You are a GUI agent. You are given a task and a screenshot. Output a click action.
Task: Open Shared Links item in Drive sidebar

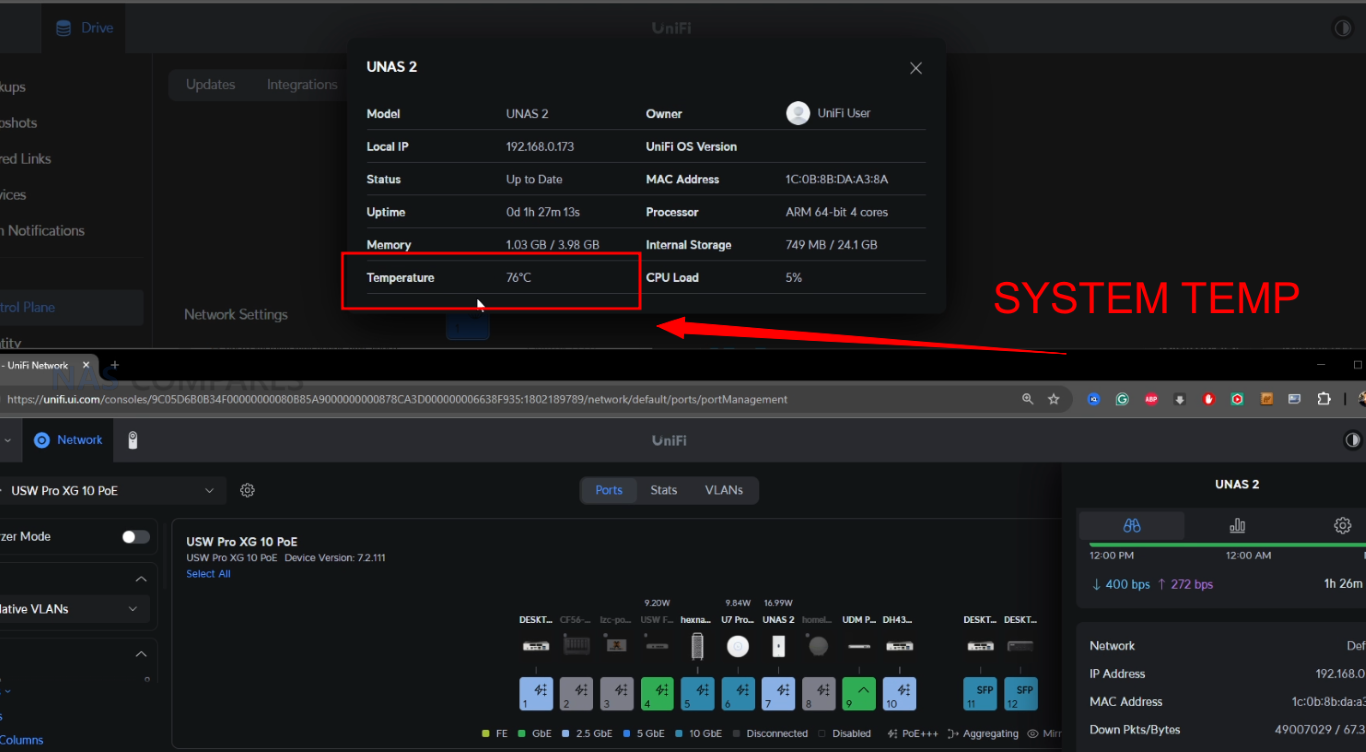[25, 159]
